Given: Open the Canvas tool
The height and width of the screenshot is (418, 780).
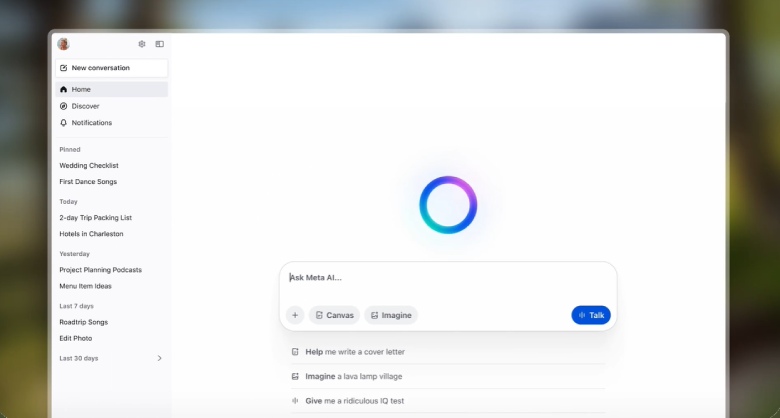Looking at the screenshot, I should (x=334, y=315).
